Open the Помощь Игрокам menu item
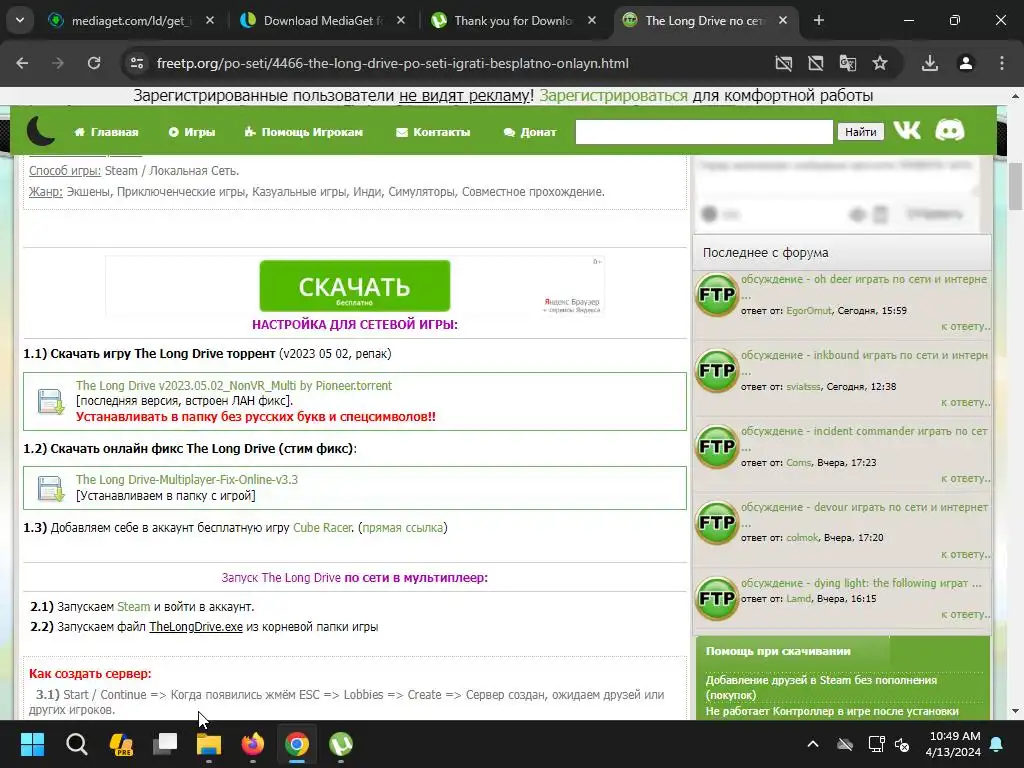Image resolution: width=1024 pixels, height=768 pixels. pos(304,132)
